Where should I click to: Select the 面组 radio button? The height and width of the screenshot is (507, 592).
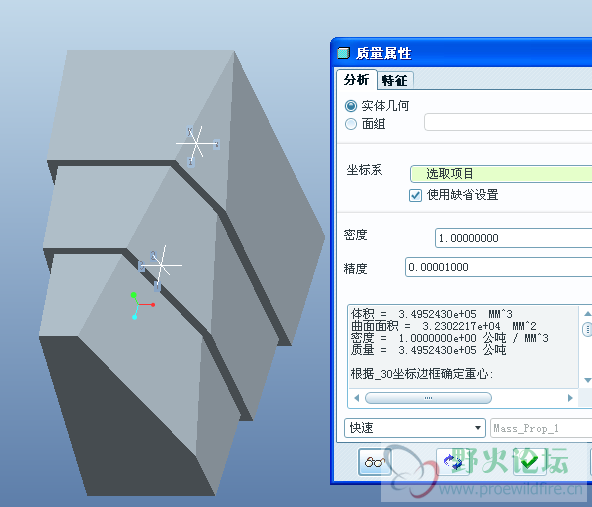click(x=351, y=124)
